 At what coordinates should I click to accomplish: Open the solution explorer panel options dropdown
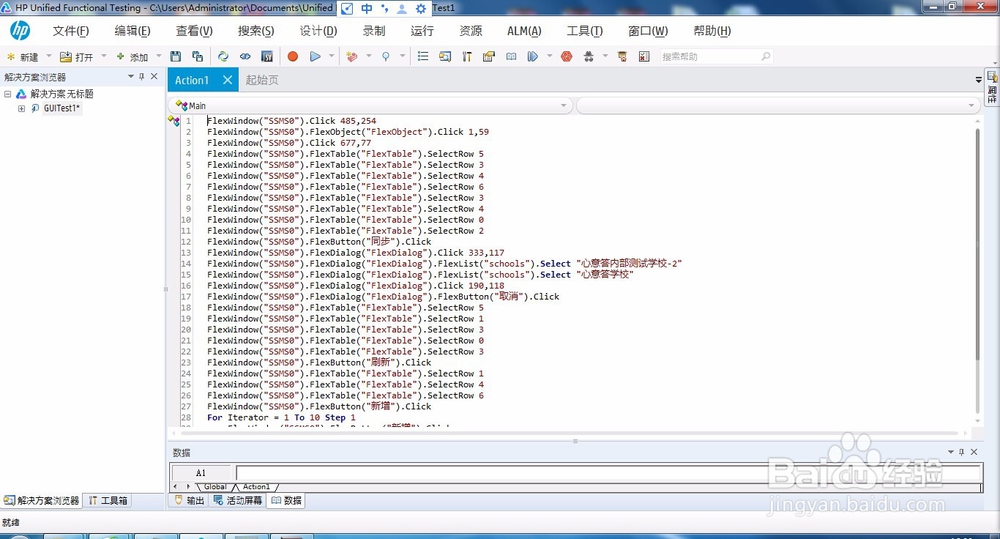pos(131,77)
